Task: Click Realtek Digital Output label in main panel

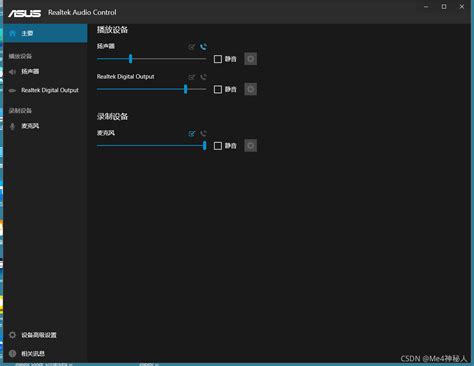Action: coord(126,77)
